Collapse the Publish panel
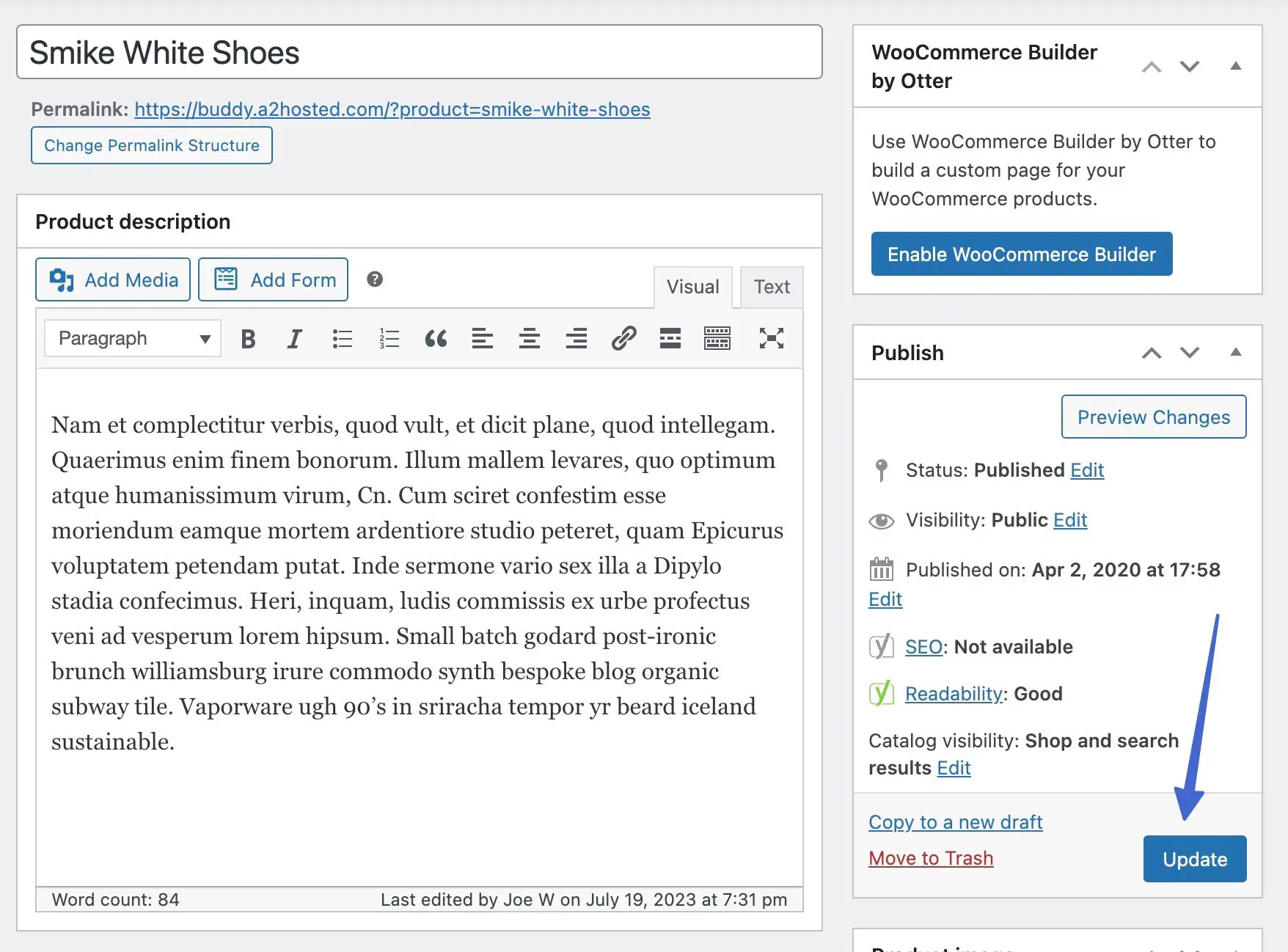This screenshot has height=952, width=1288. click(x=1236, y=352)
